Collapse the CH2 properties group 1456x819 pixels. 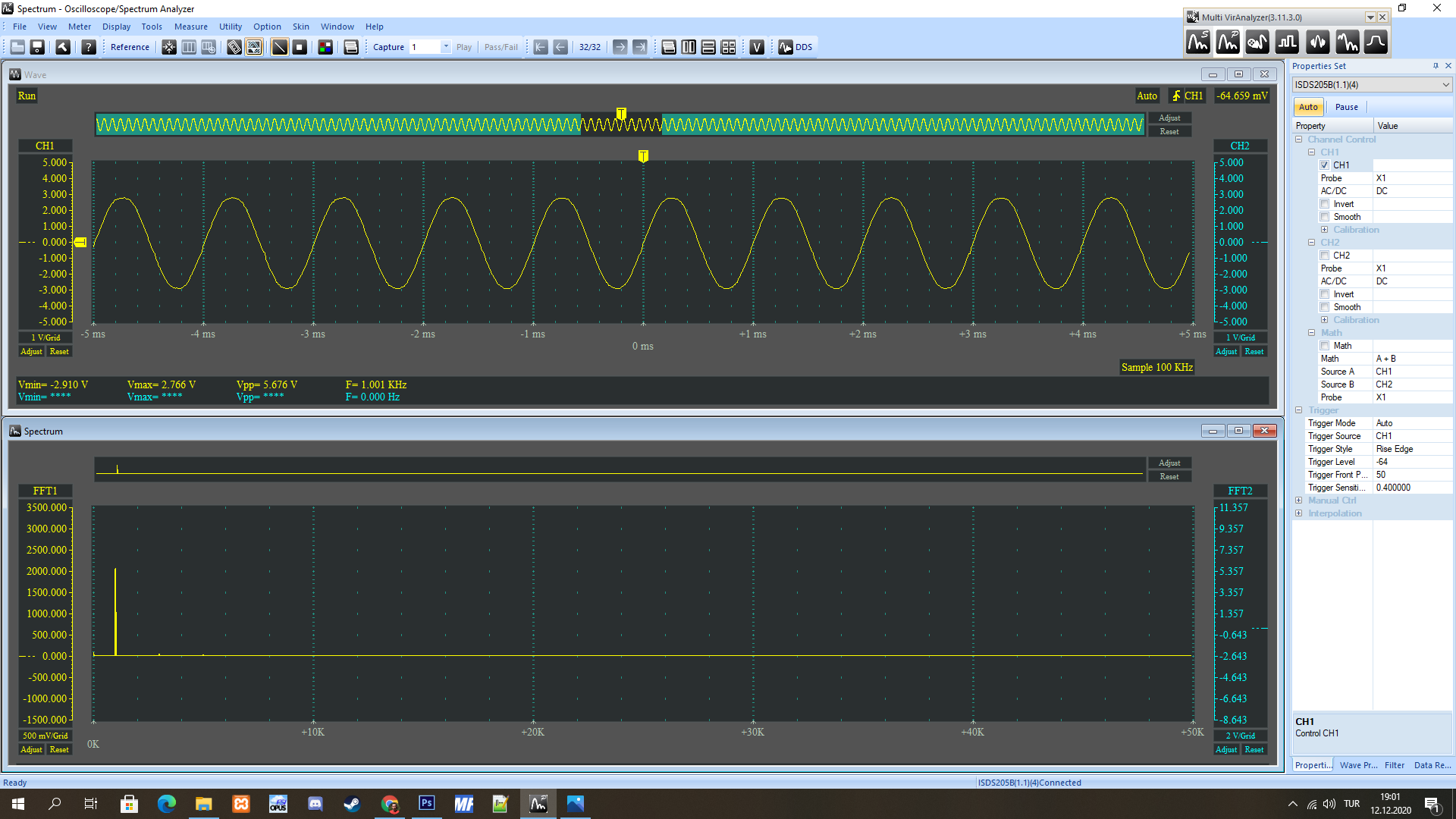coord(1312,243)
